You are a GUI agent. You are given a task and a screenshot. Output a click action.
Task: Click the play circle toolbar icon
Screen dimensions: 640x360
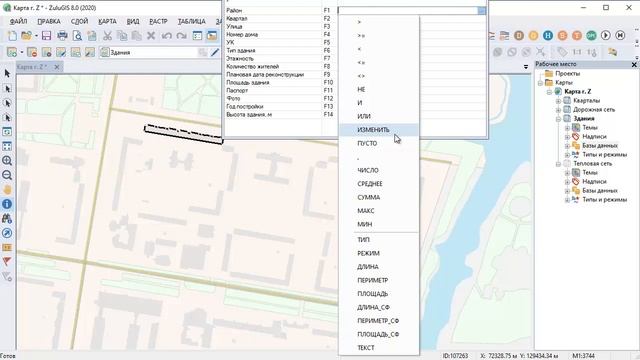pyautogui.click(x=606, y=36)
